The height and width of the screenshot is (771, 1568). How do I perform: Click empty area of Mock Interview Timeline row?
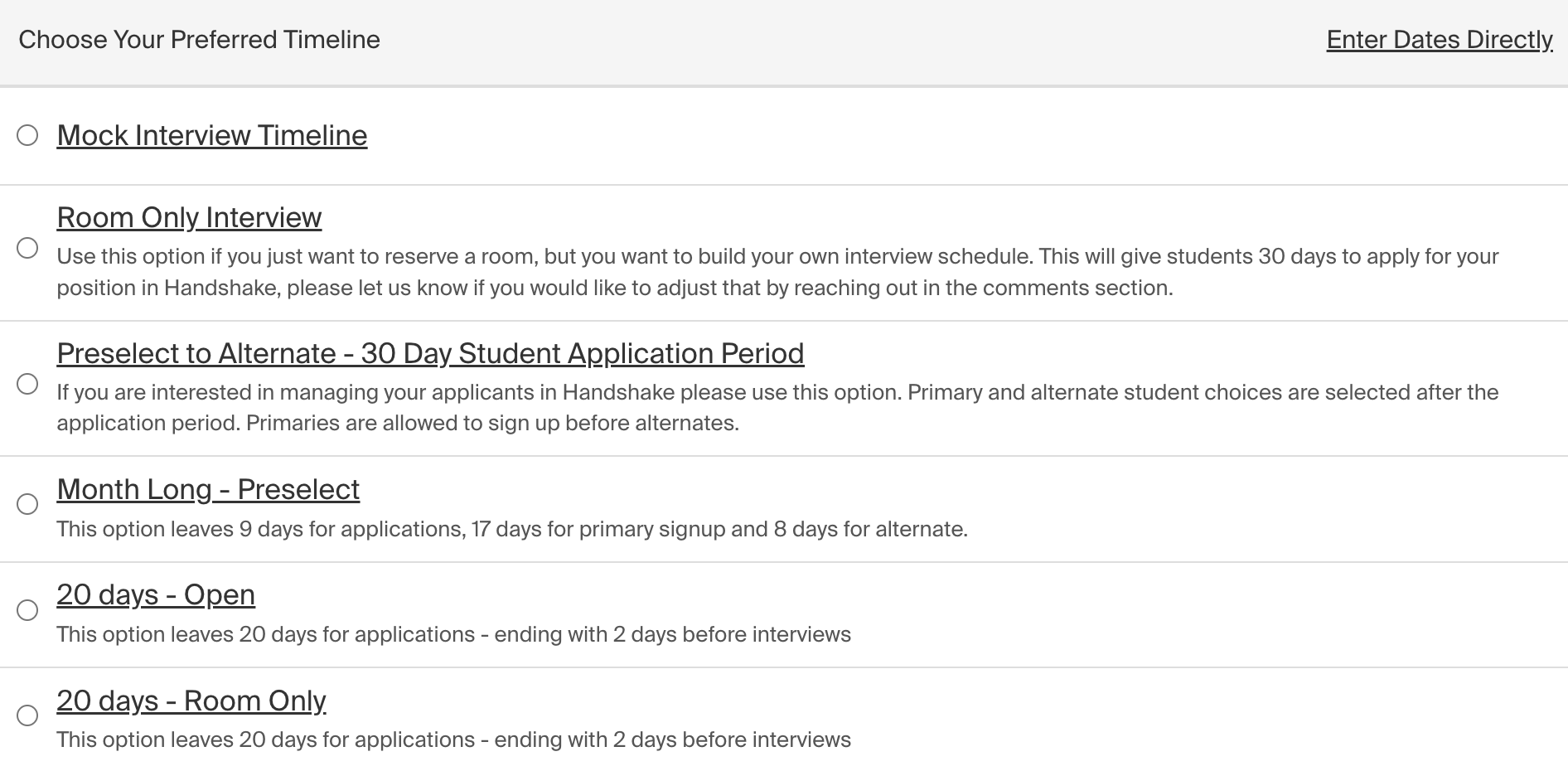(x=961, y=136)
